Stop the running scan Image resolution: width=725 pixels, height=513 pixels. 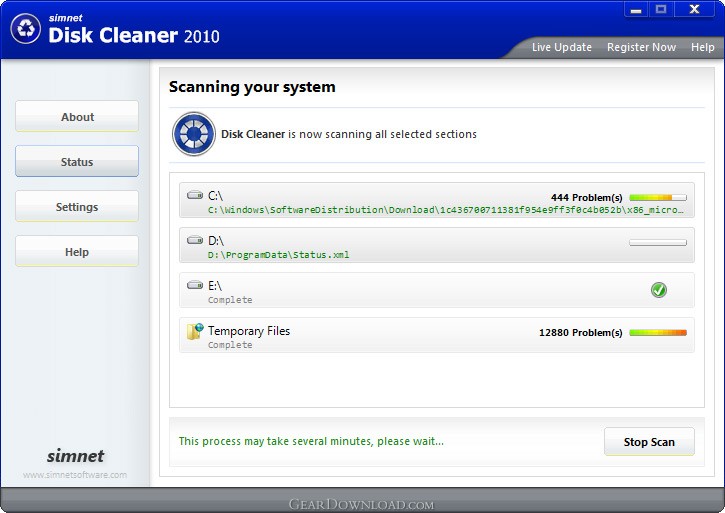pyautogui.click(x=649, y=442)
